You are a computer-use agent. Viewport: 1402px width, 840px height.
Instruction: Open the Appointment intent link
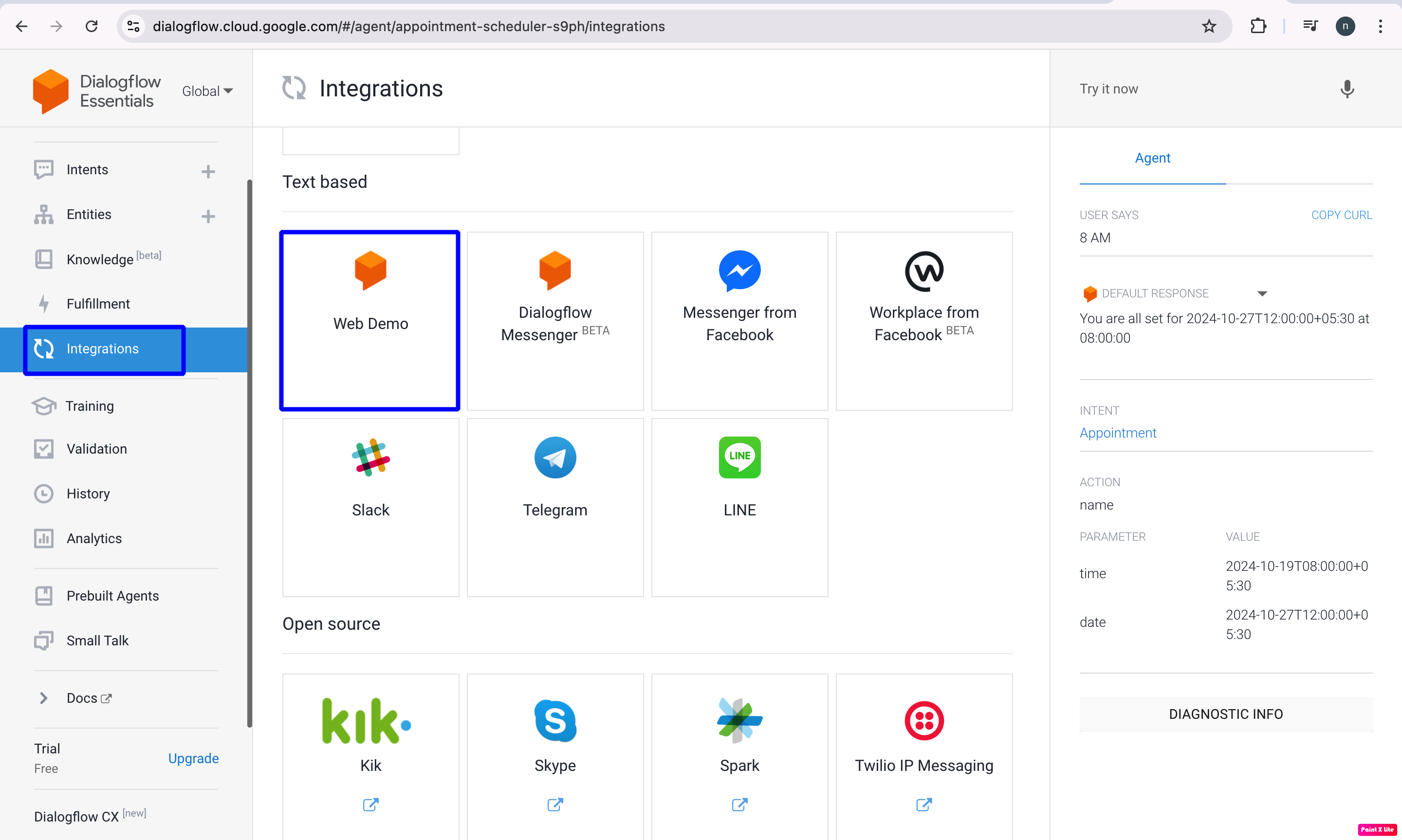[1117, 433]
